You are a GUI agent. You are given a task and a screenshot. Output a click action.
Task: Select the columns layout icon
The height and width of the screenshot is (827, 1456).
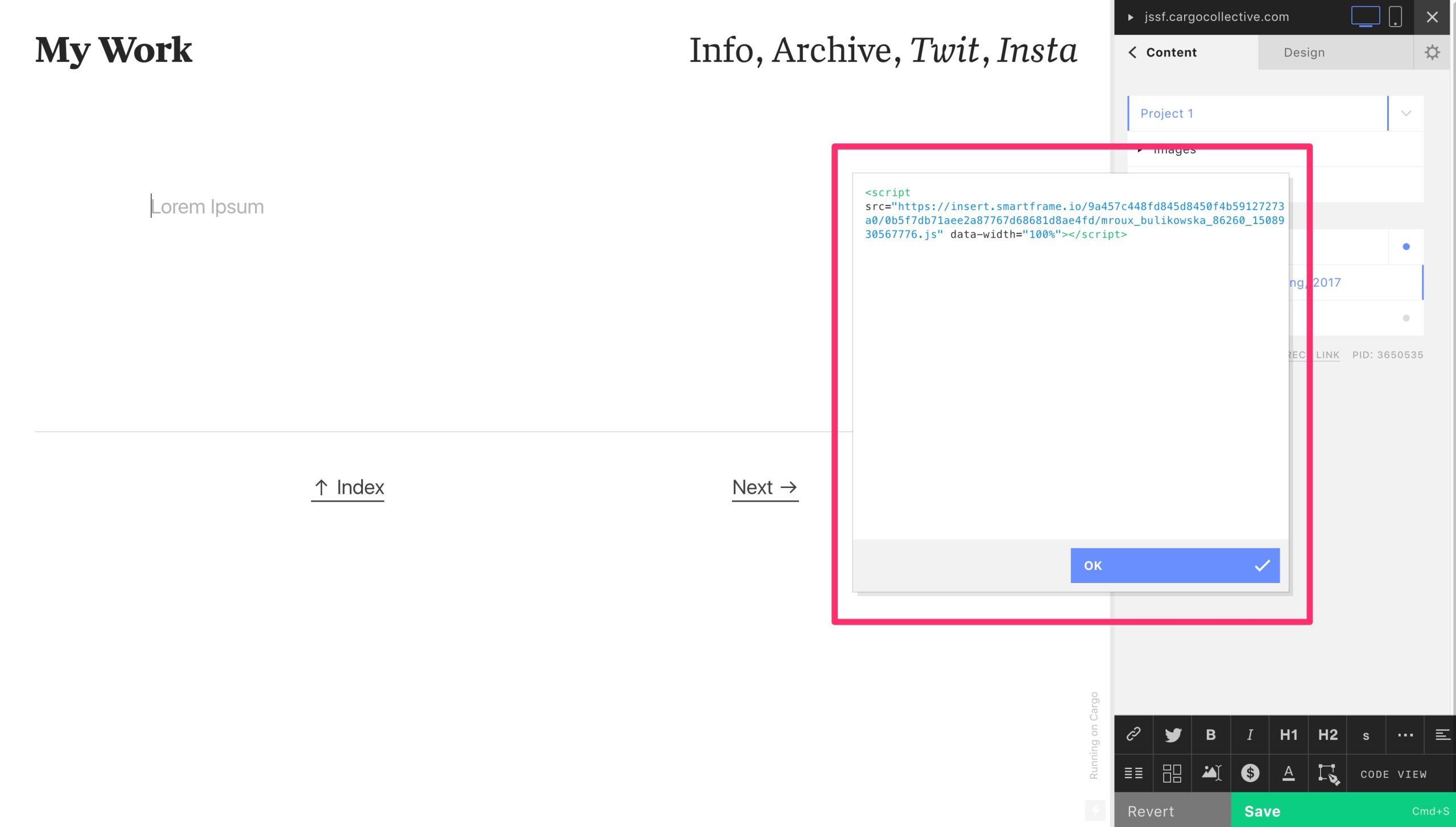pos(1133,773)
